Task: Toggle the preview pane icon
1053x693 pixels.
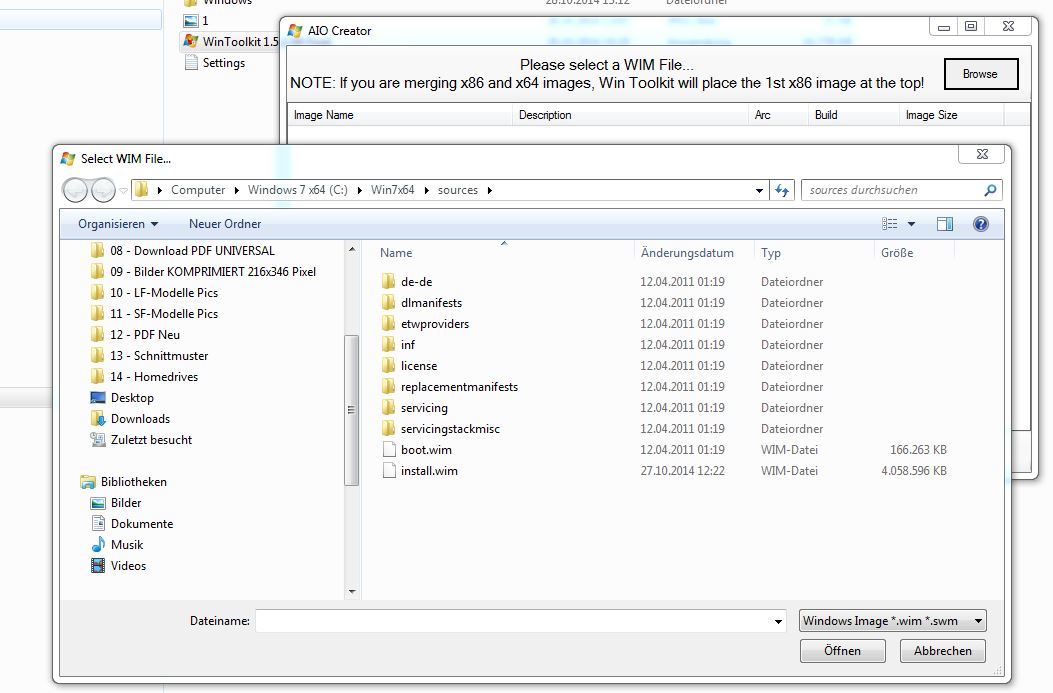Action: tap(945, 224)
